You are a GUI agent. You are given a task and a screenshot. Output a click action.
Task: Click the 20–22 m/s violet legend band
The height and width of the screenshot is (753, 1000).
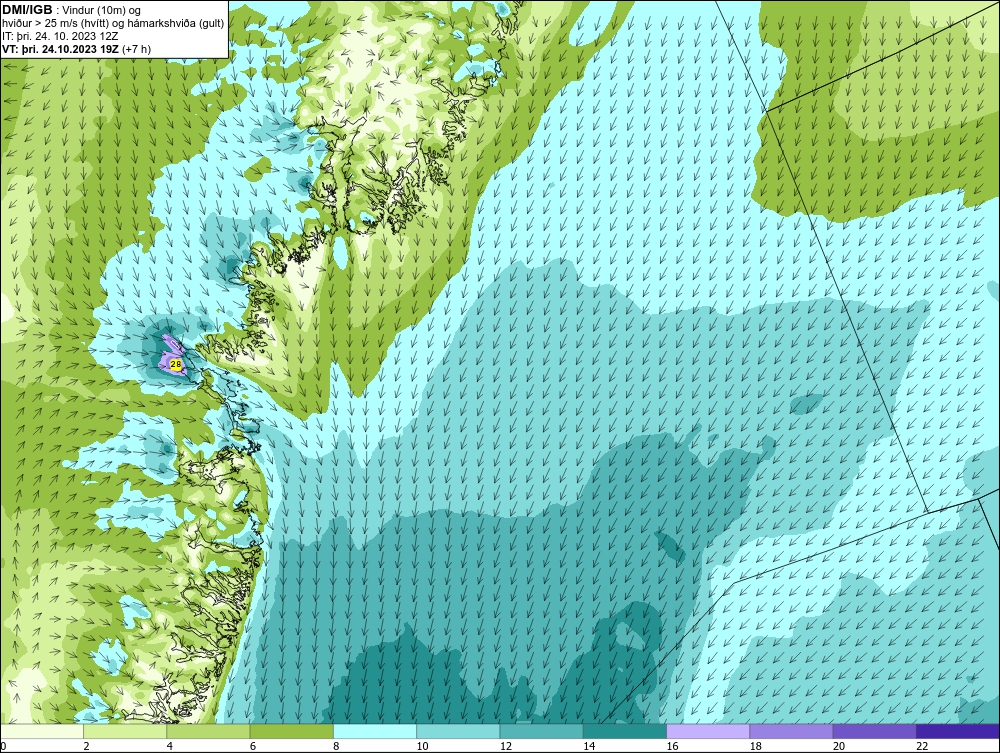[874, 731]
